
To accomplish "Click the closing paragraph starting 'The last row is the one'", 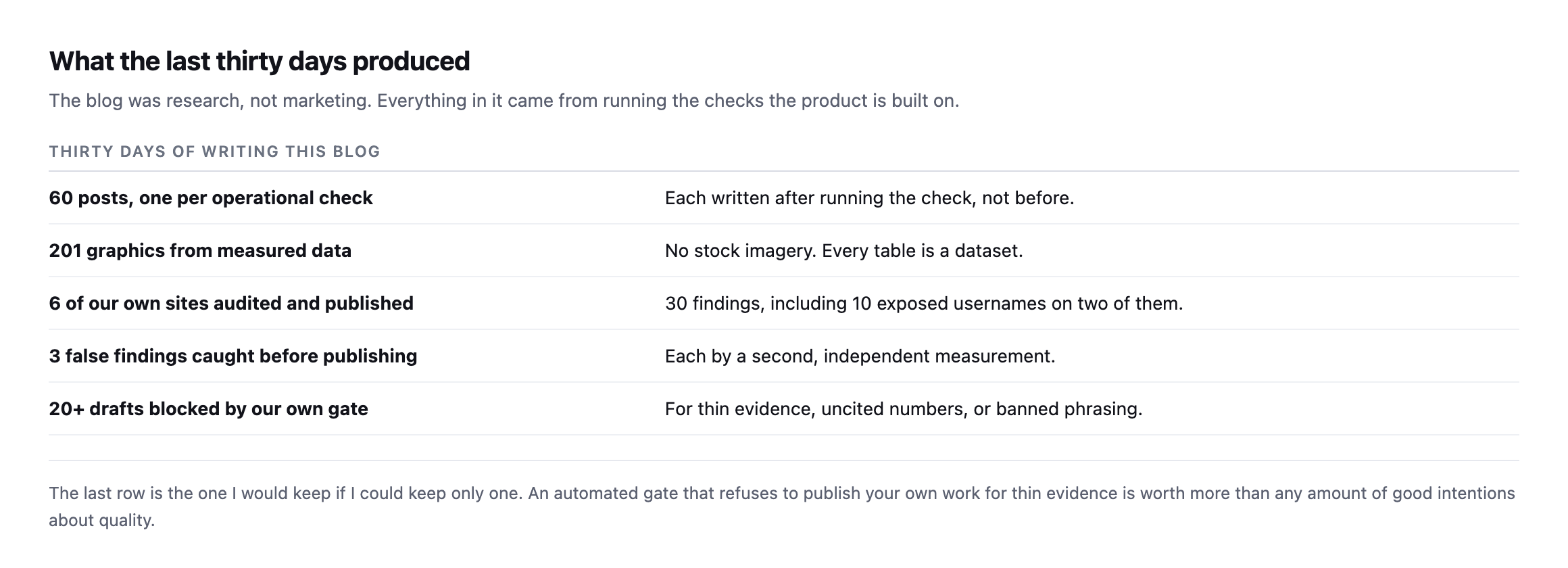I will 782,506.
